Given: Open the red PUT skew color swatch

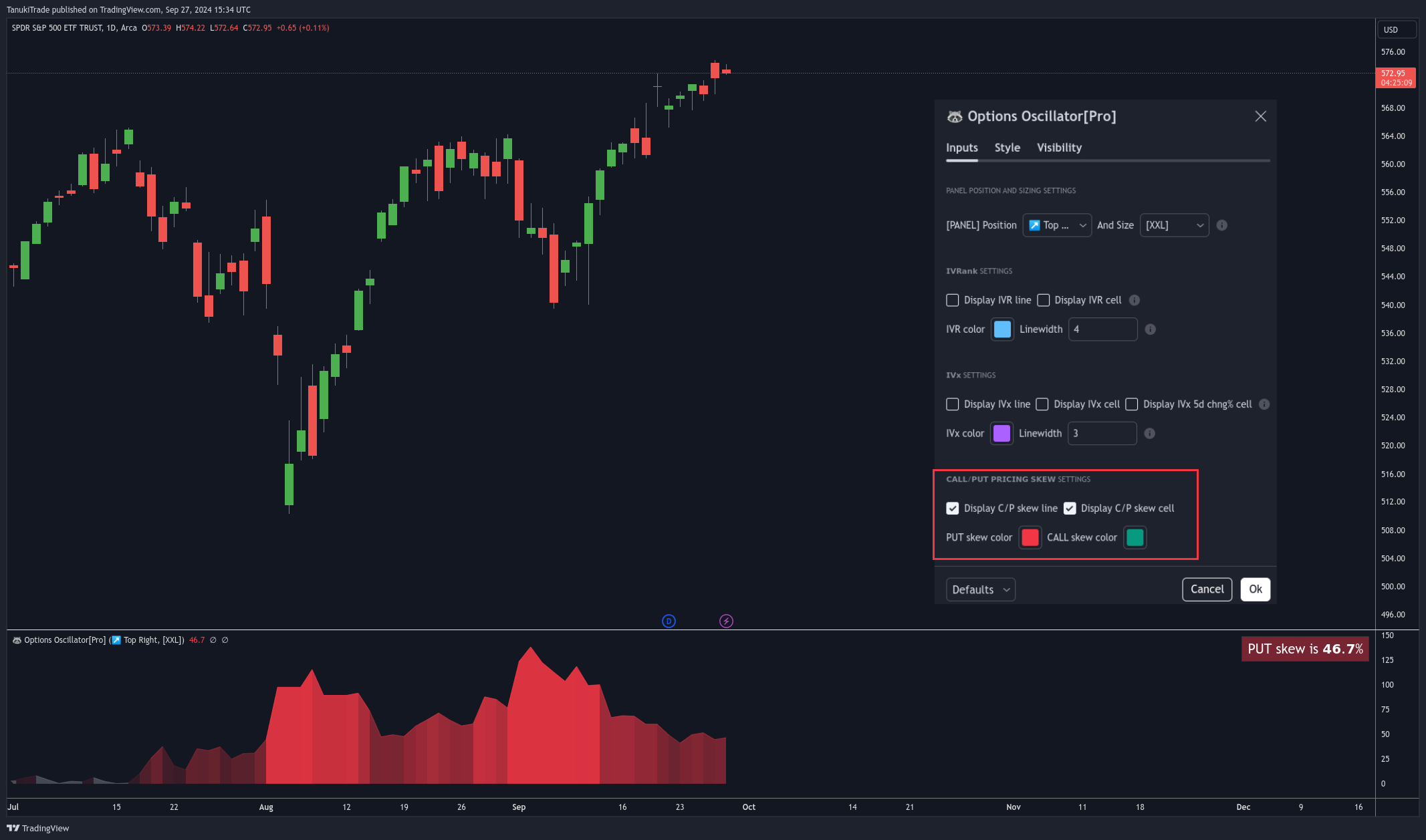Looking at the screenshot, I should click(x=1030, y=538).
